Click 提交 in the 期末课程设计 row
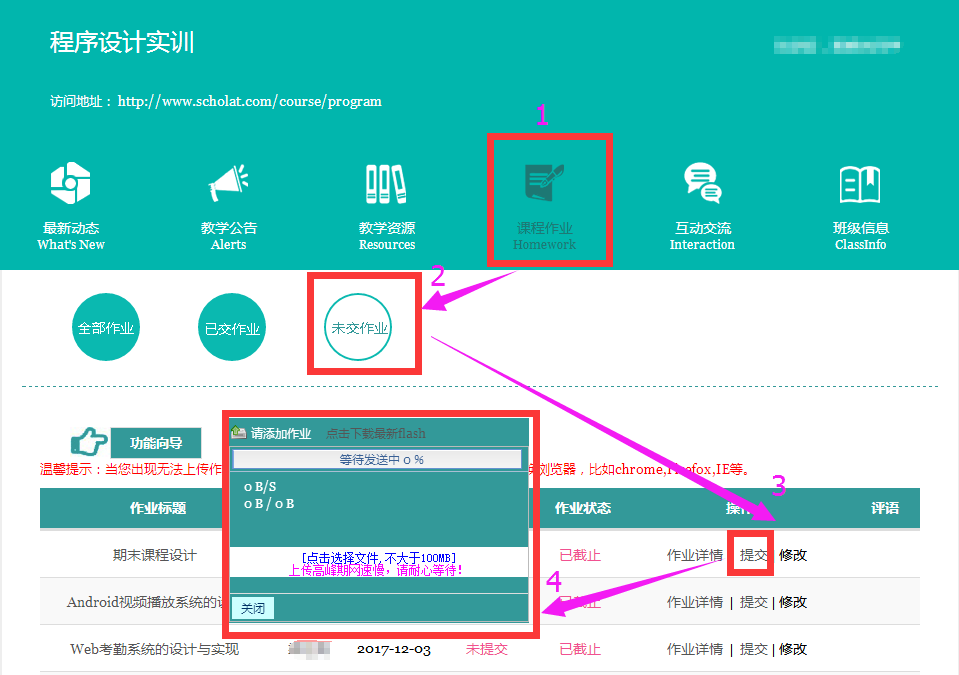The width and height of the screenshot is (959, 675). [753, 555]
